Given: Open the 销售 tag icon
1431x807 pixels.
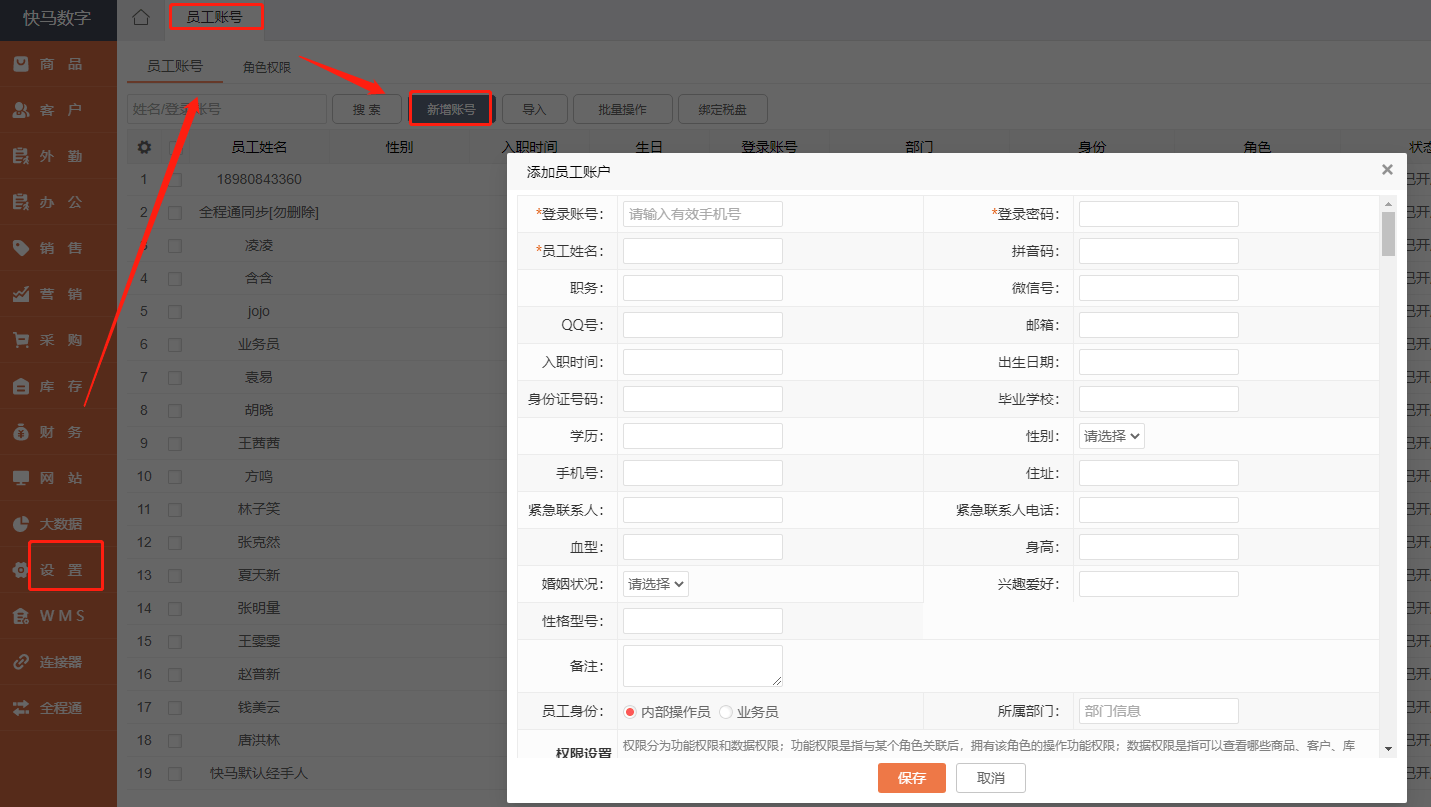Looking at the screenshot, I should [20, 248].
